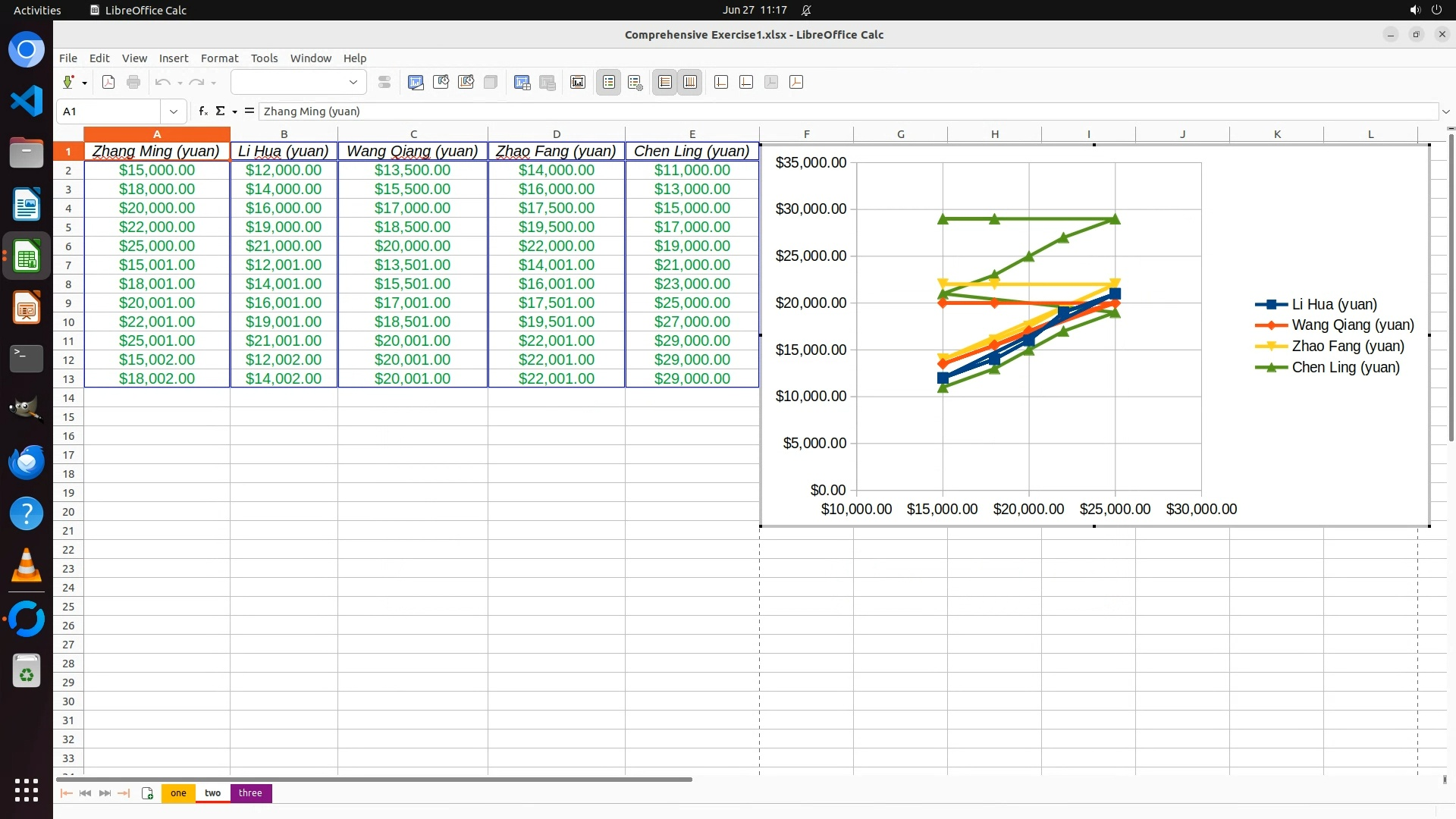The width and height of the screenshot is (1456, 819).
Task: Click the All Axes icon
Action: click(x=796, y=82)
